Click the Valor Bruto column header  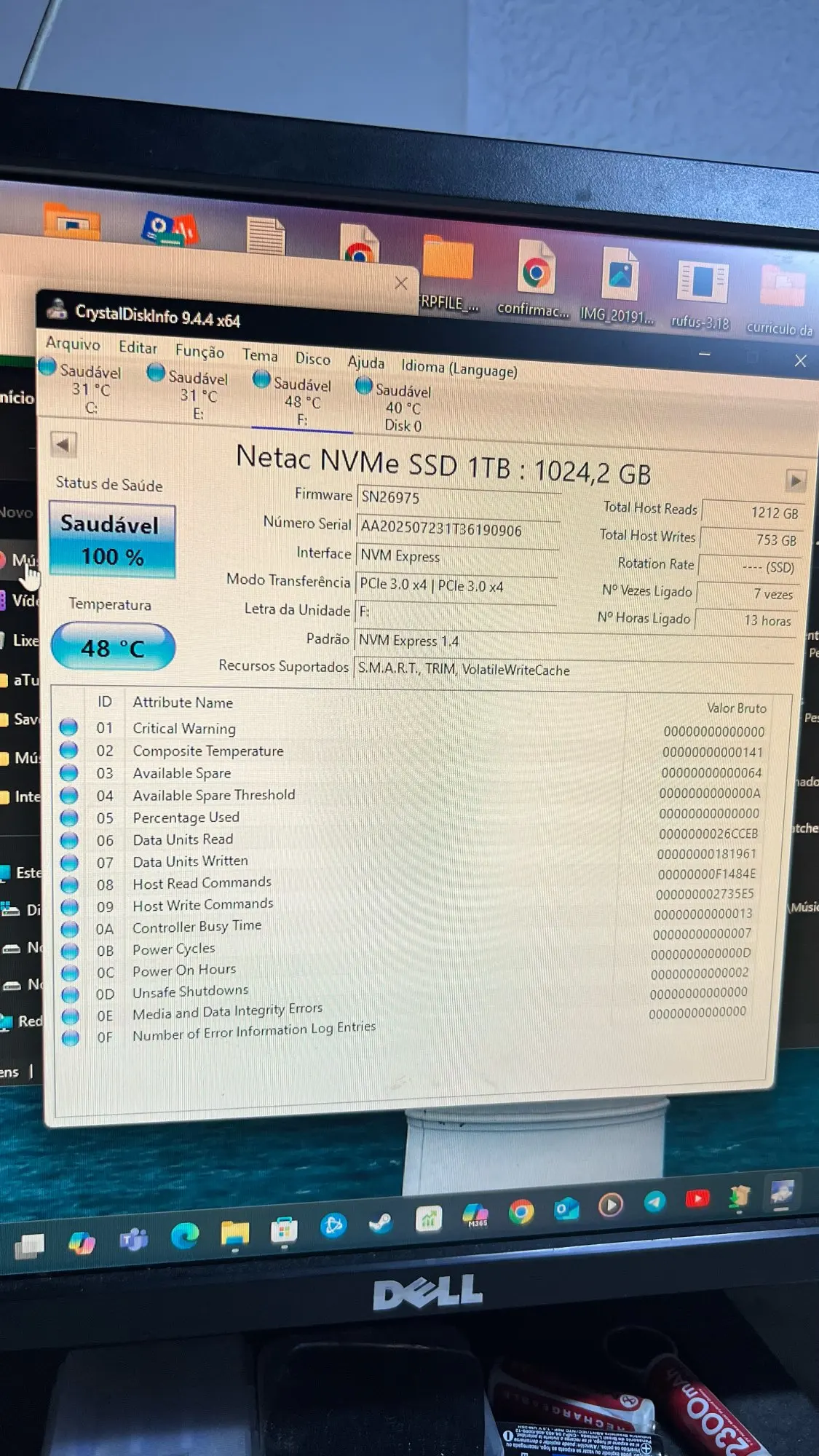point(736,707)
